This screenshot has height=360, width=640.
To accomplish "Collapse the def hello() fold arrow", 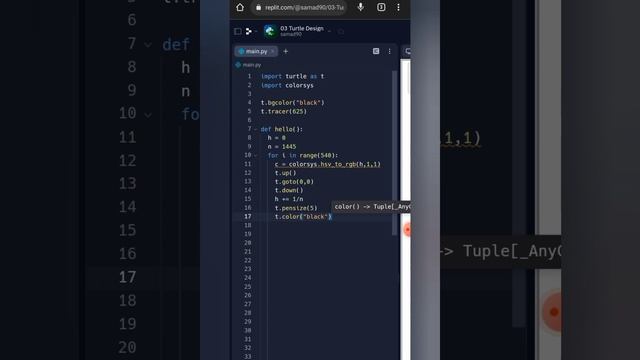I will 256,129.
